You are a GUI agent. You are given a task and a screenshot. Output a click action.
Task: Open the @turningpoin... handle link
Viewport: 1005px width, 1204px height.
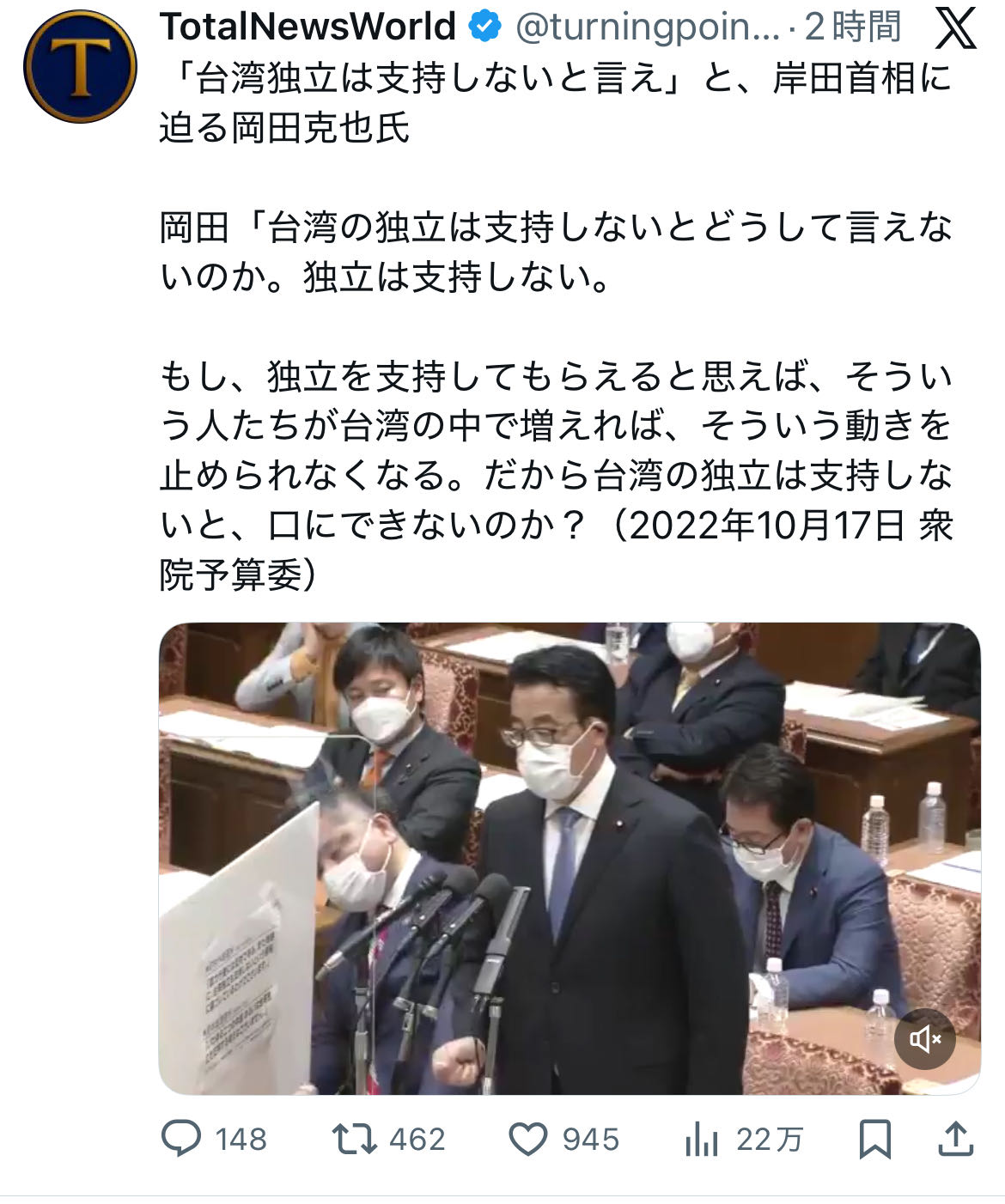(648, 28)
